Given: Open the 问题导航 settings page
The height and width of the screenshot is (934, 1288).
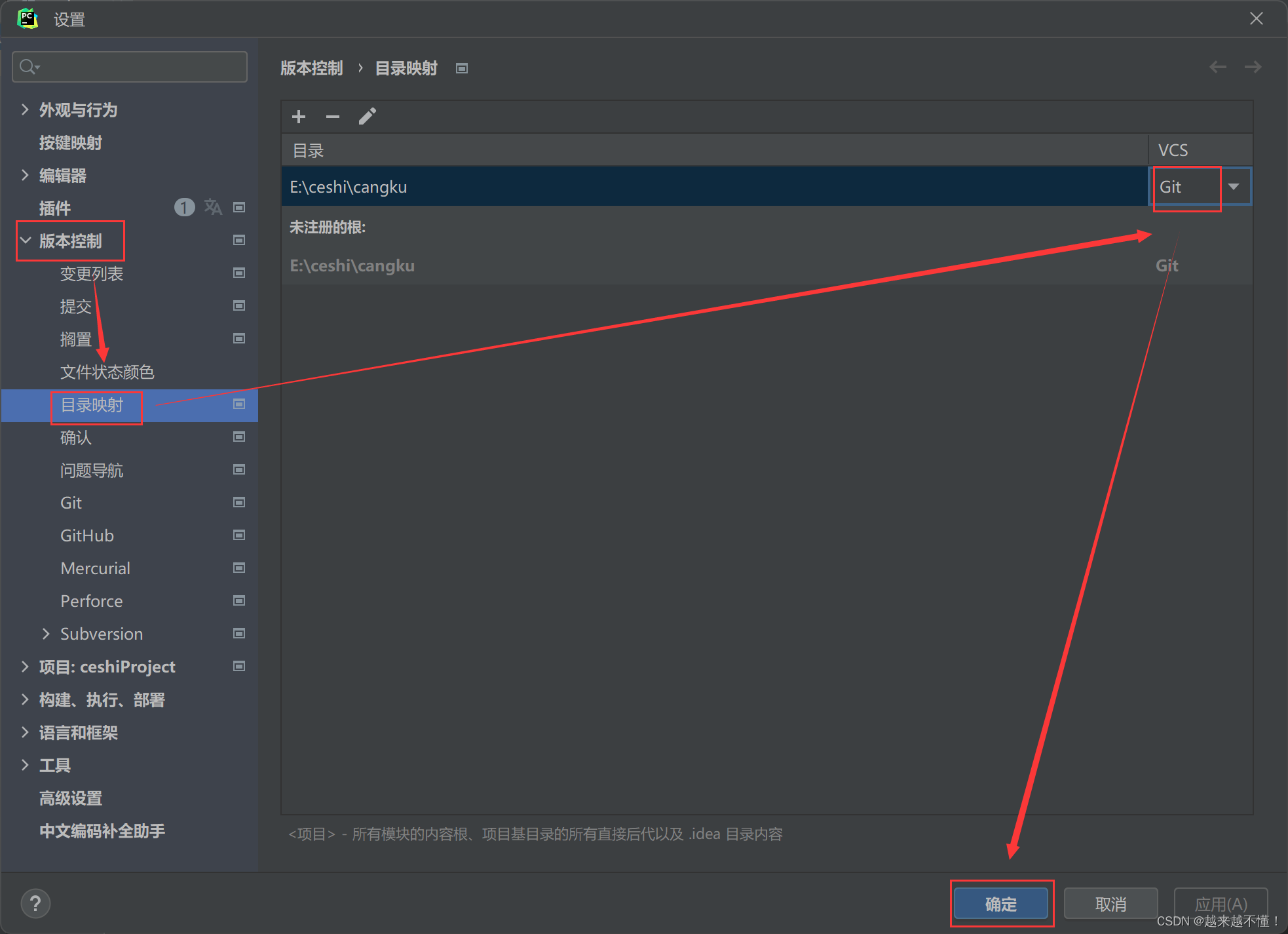Looking at the screenshot, I should (x=92, y=471).
